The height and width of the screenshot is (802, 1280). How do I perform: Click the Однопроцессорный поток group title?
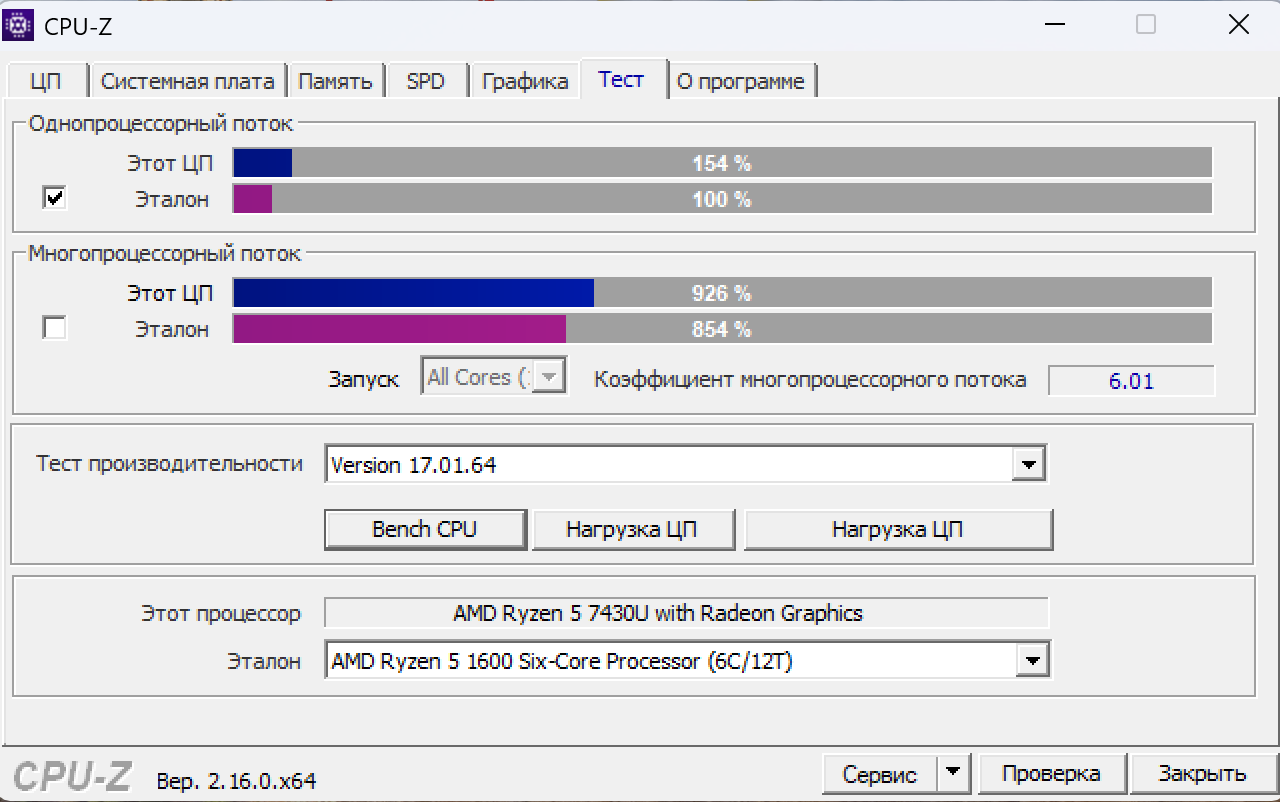pos(161,124)
